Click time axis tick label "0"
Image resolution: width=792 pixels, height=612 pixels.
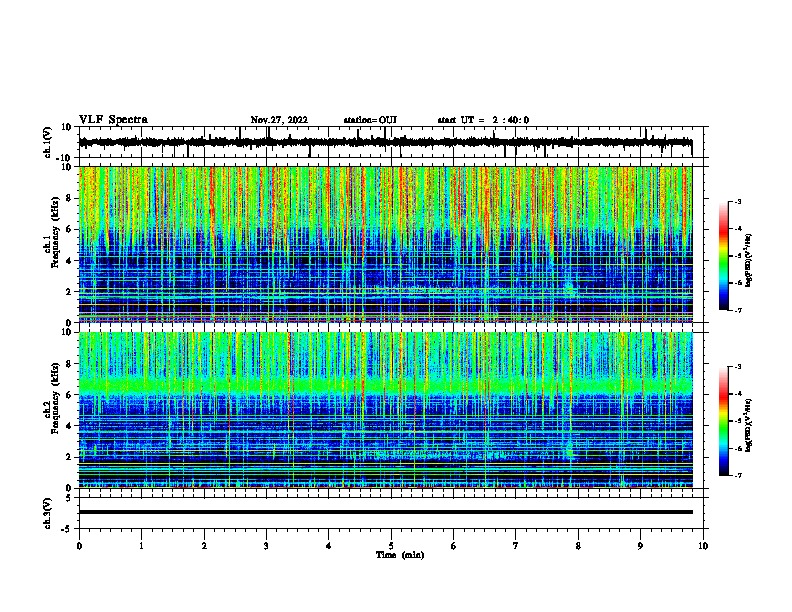tap(79, 546)
